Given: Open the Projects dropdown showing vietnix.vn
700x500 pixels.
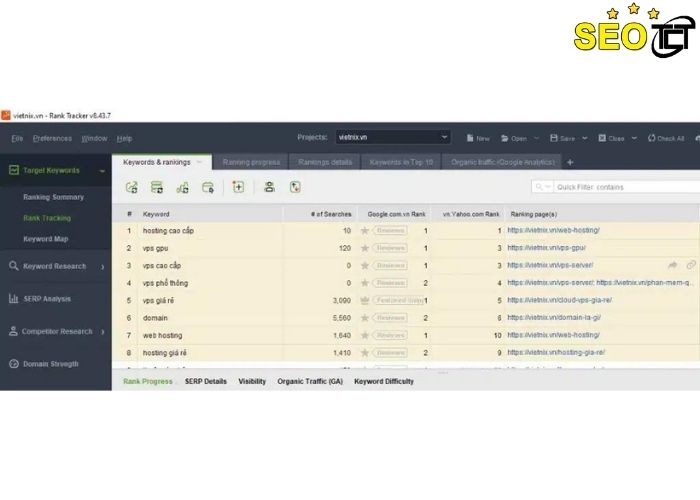Looking at the screenshot, I should 393,137.
